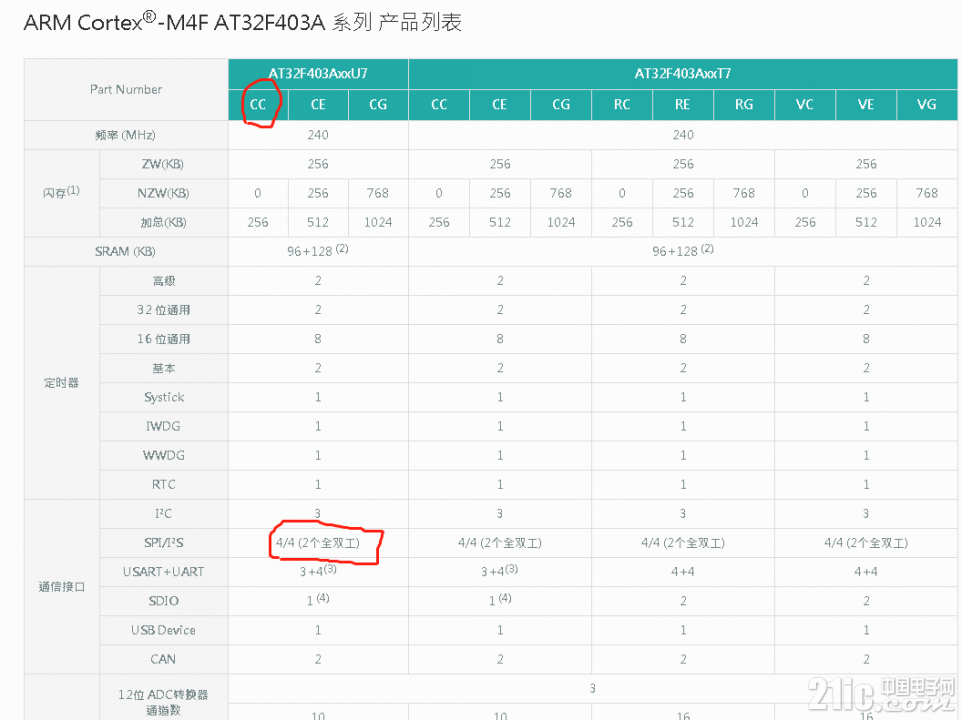Select the CC column header under AT32F403AxxU7

coord(258,105)
